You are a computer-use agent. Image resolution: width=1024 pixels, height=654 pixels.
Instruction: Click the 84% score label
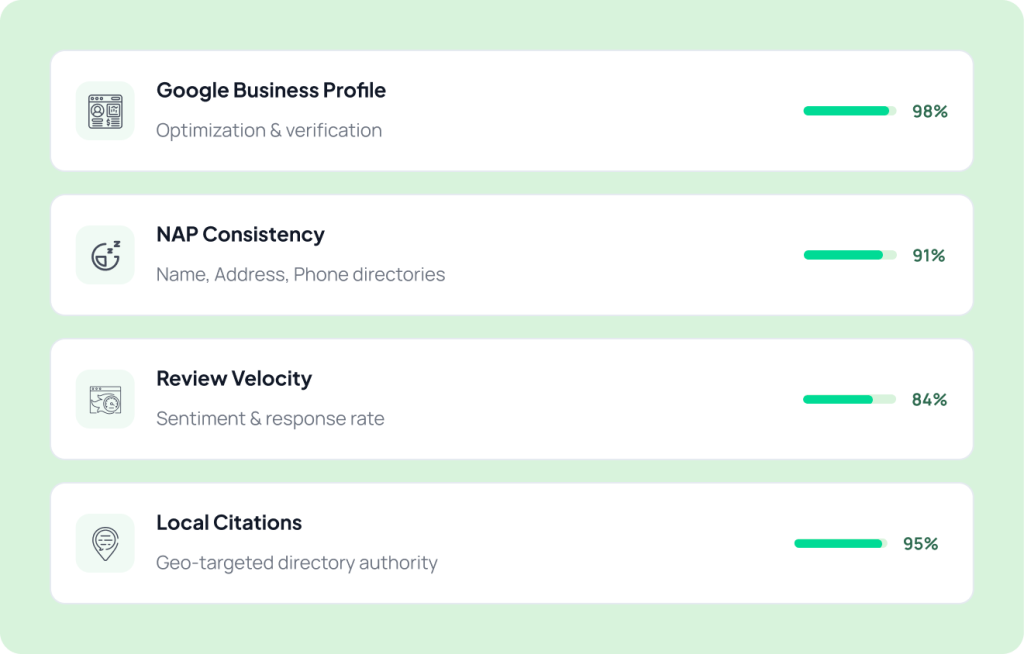tap(929, 400)
